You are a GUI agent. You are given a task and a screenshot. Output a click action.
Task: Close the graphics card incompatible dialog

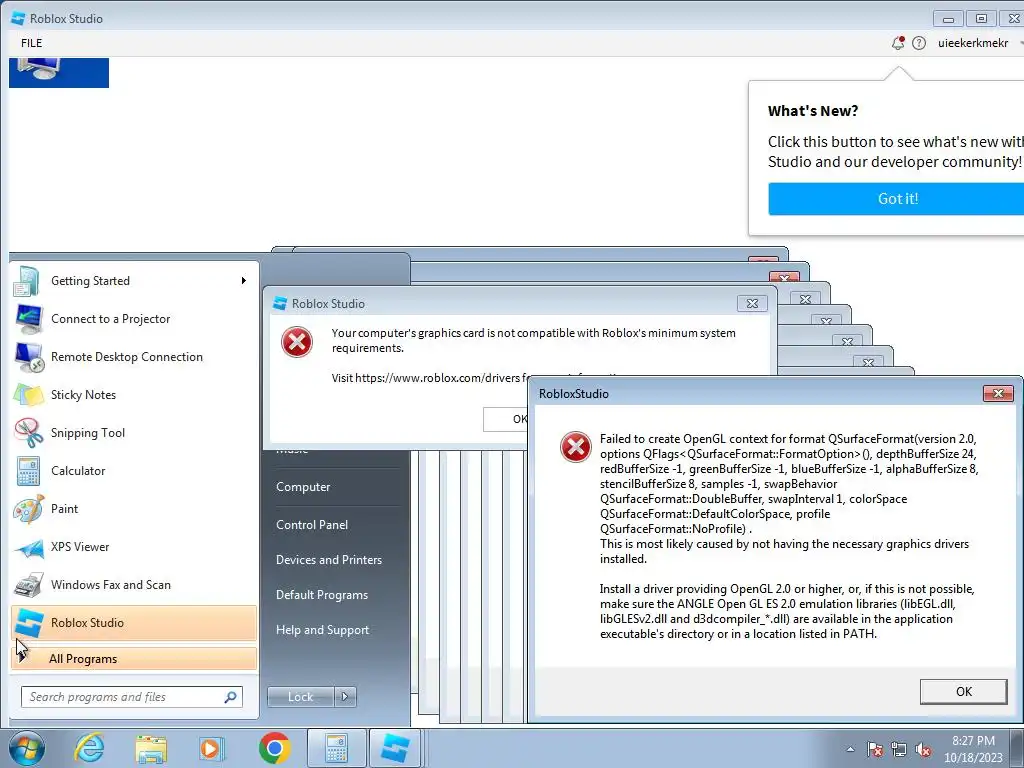[752, 303]
